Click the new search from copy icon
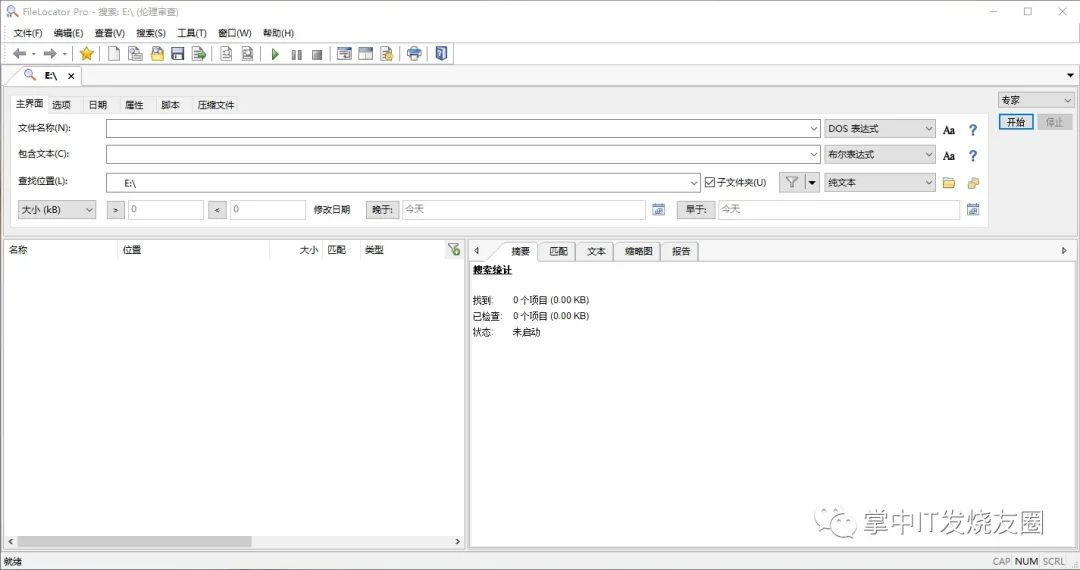This screenshot has height=570, width=1080. (x=136, y=54)
